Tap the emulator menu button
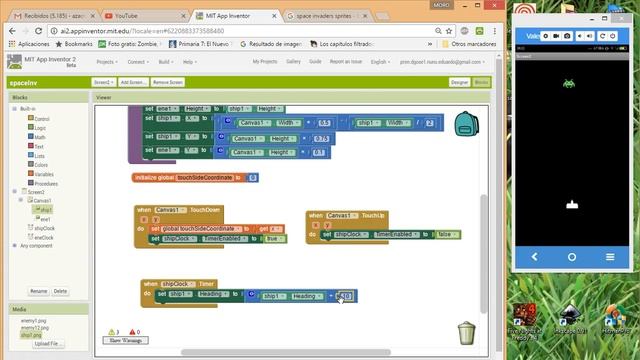Screen dimensions: 640x360 610,257
